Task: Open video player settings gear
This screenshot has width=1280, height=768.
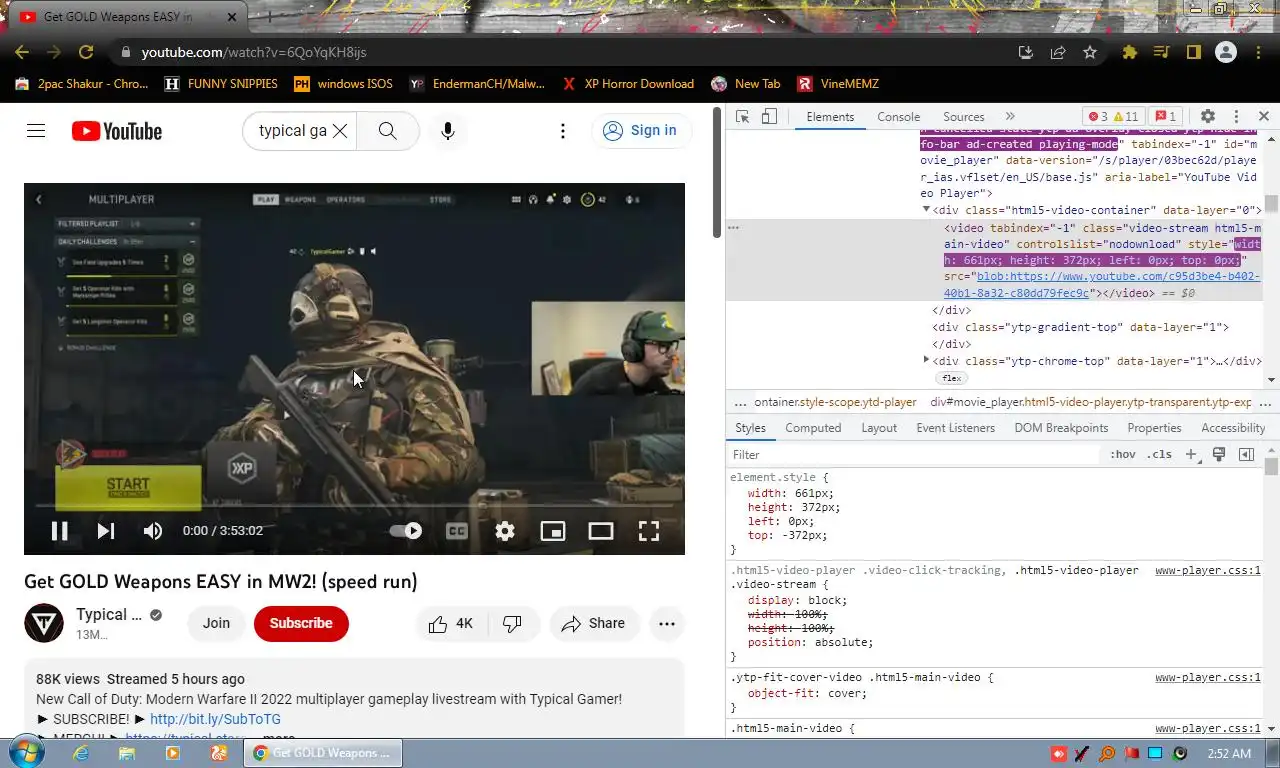Action: (x=505, y=531)
